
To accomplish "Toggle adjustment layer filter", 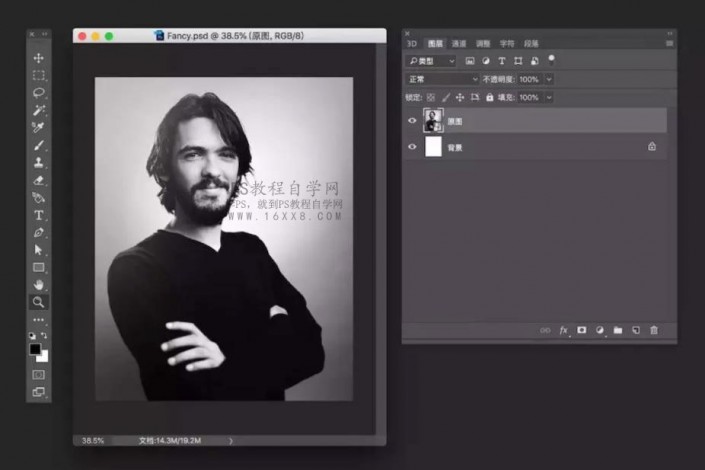I will [486, 61].
